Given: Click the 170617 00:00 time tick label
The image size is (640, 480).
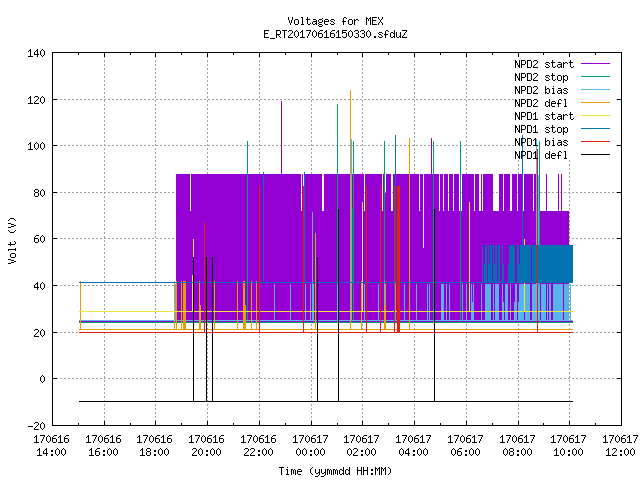Looking at the screenshot, I should (x=311, y=446).
